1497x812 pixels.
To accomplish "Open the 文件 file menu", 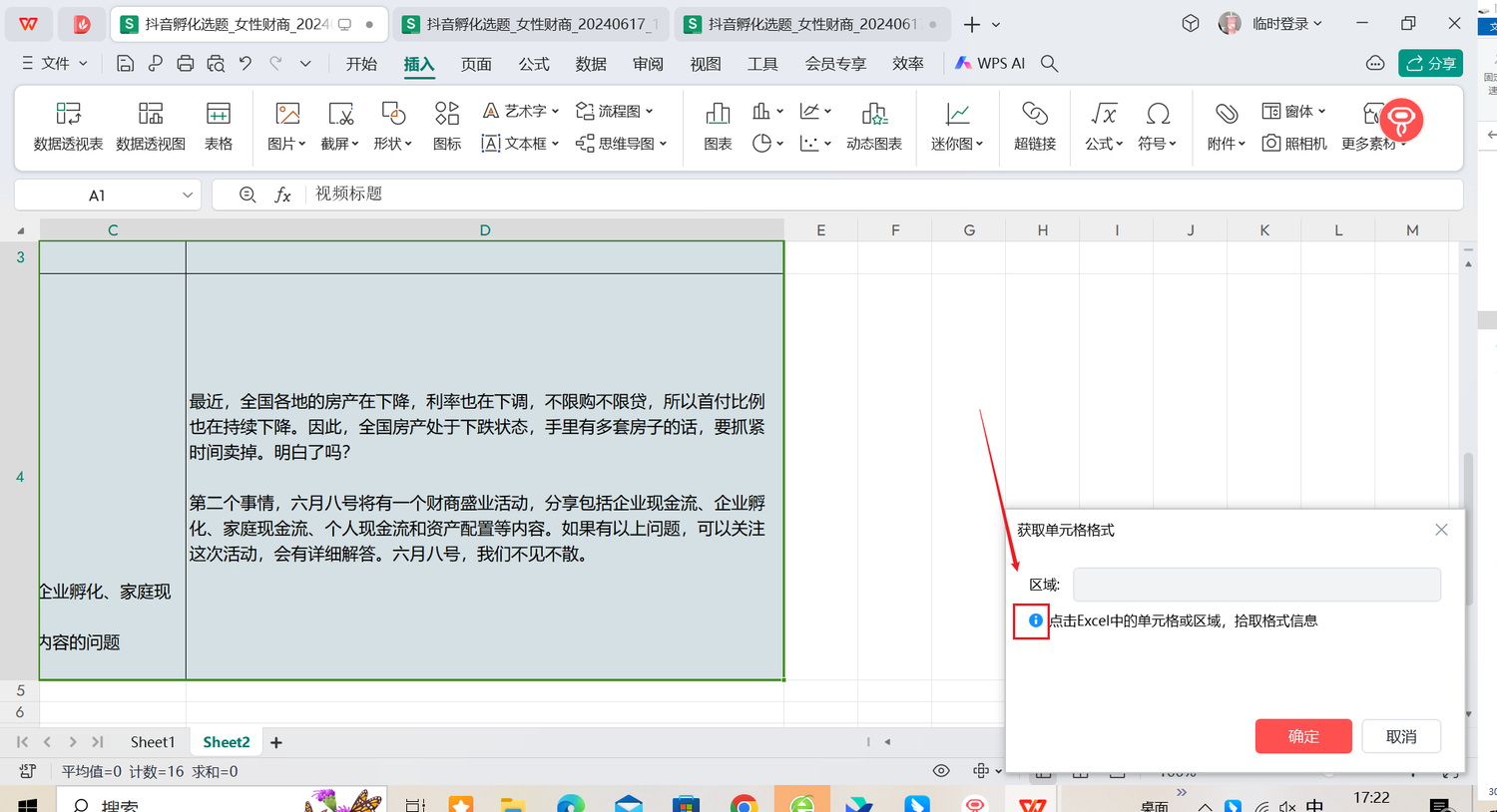I will 55,64.
